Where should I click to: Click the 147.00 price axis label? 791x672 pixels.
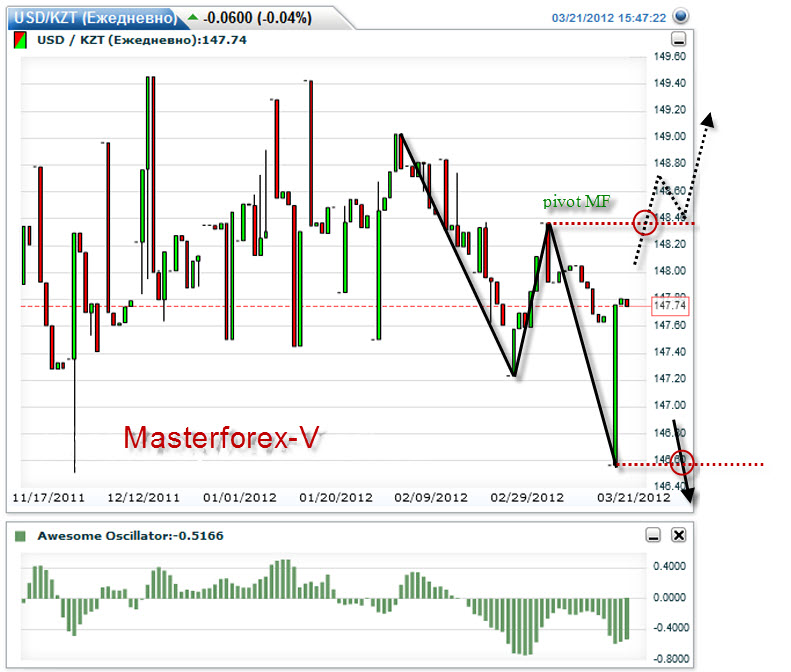[670, 405]
